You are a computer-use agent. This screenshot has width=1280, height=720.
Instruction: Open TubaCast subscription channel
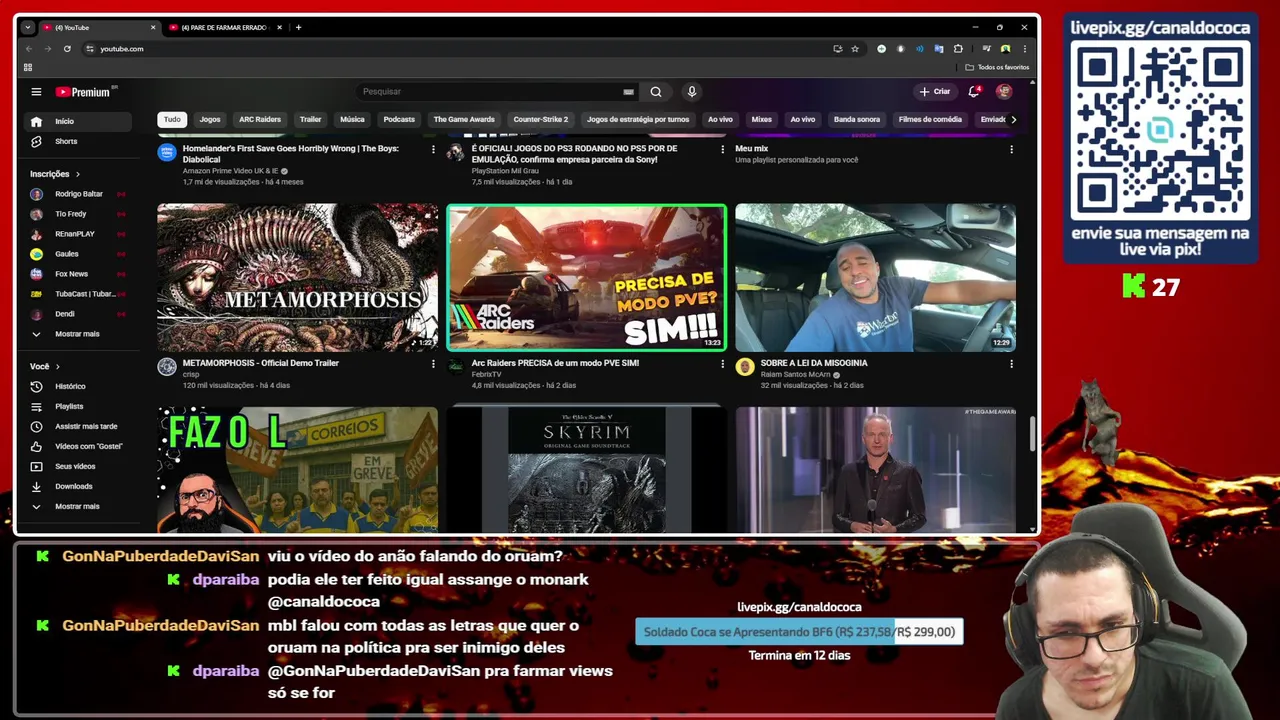tap(79, 294)
